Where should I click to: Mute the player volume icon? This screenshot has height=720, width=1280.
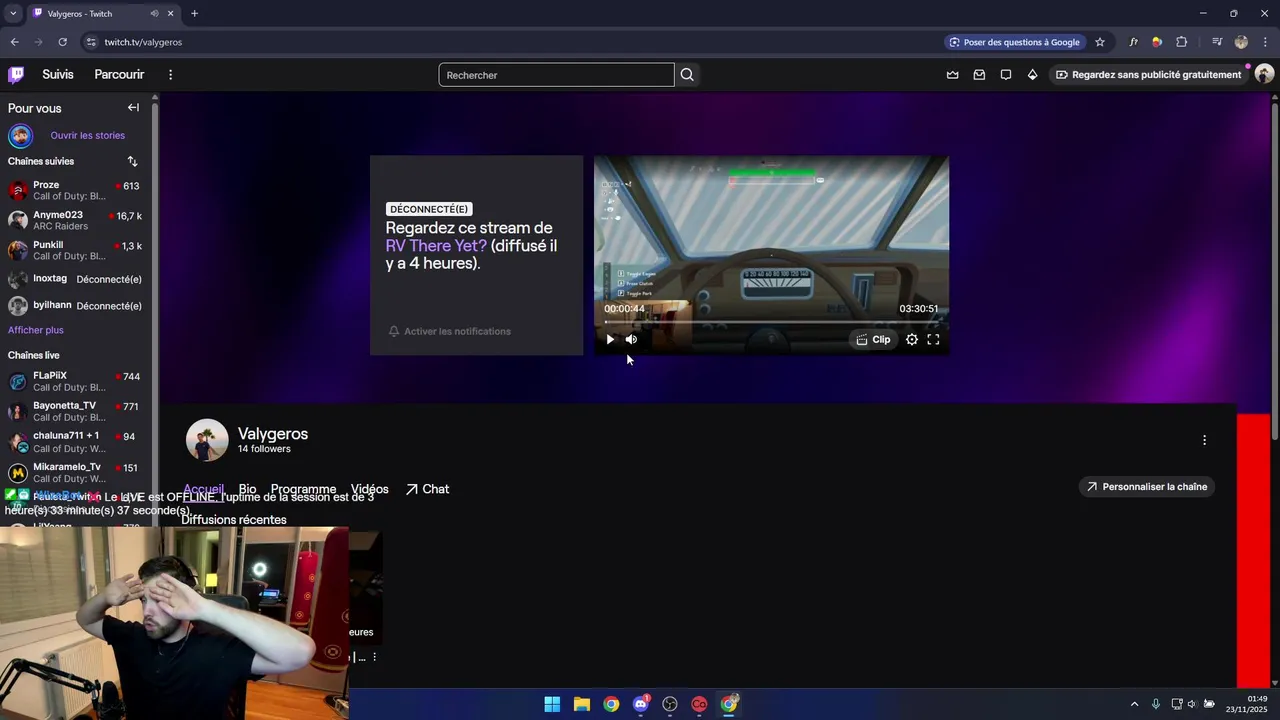pos(631,339)
